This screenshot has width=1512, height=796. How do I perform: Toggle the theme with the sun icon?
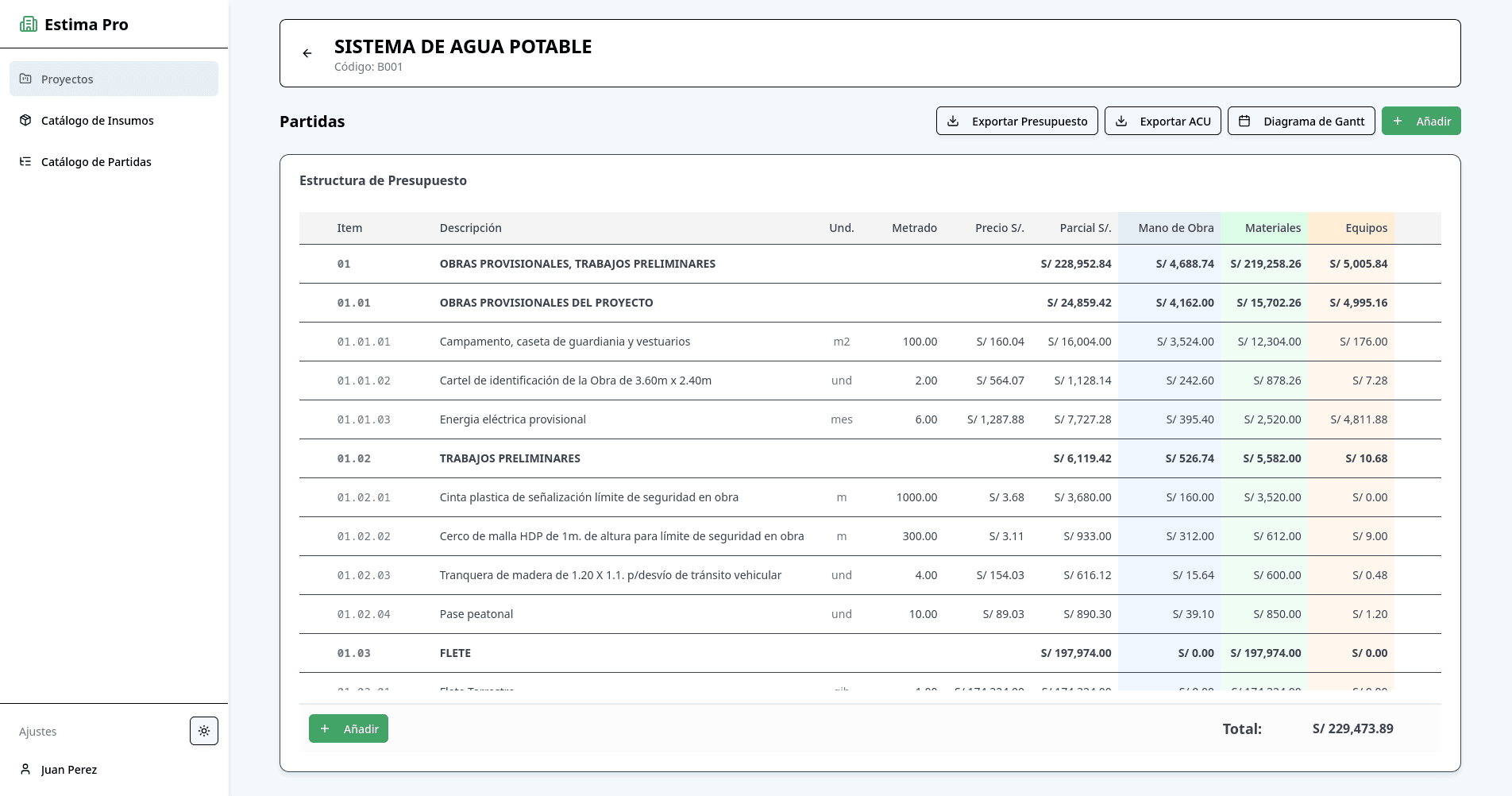(x=204, y=731)
